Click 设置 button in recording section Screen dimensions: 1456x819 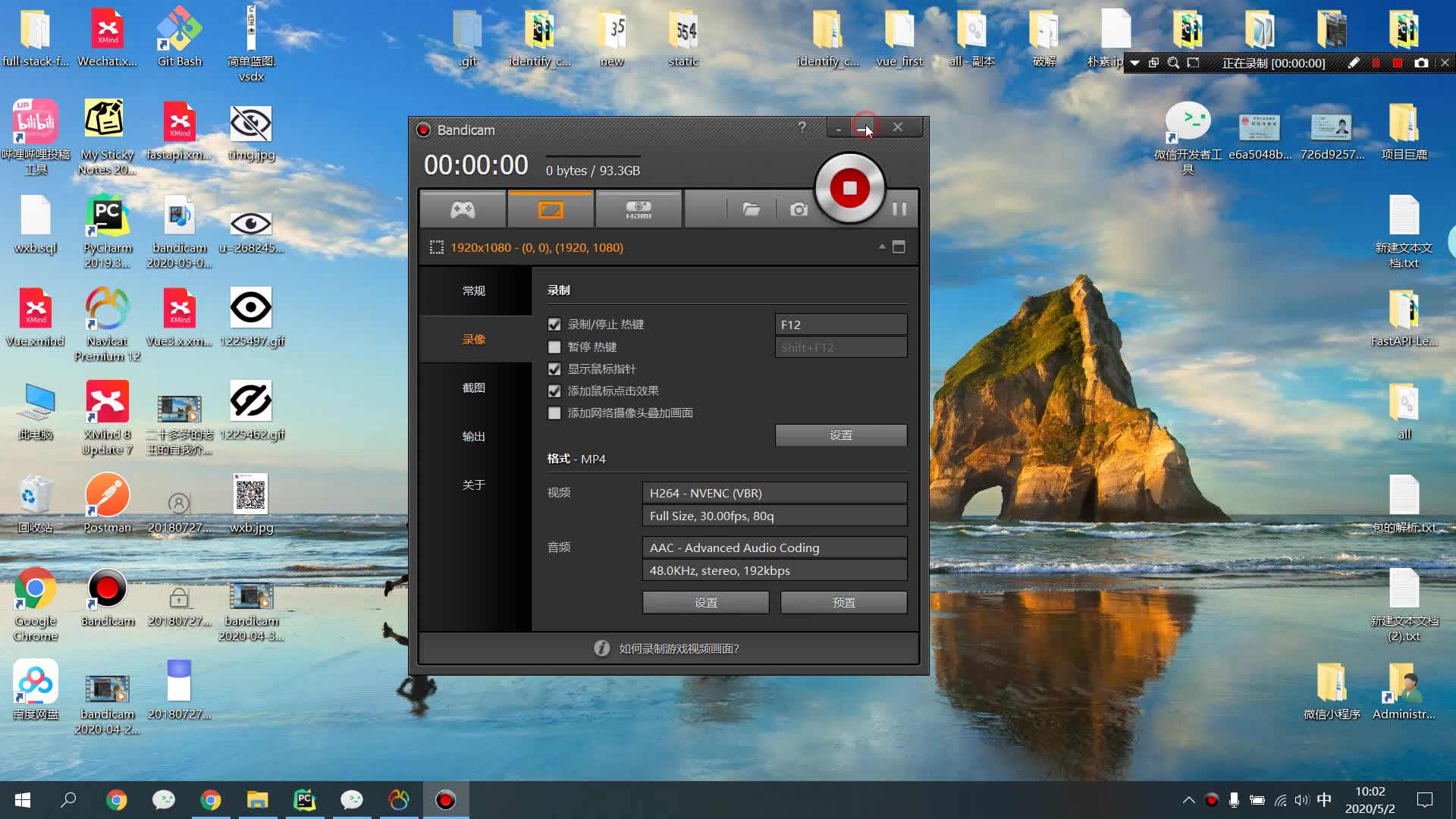coord(840,434)
